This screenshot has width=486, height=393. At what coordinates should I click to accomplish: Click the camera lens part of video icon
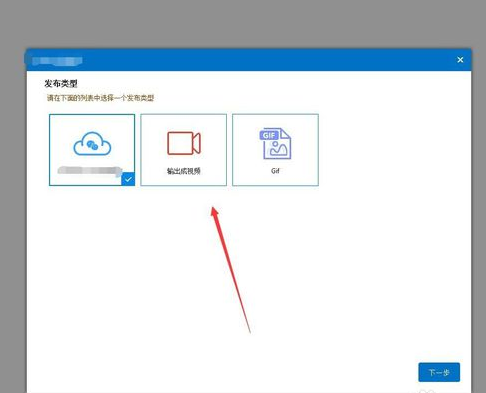coord(196,143)
